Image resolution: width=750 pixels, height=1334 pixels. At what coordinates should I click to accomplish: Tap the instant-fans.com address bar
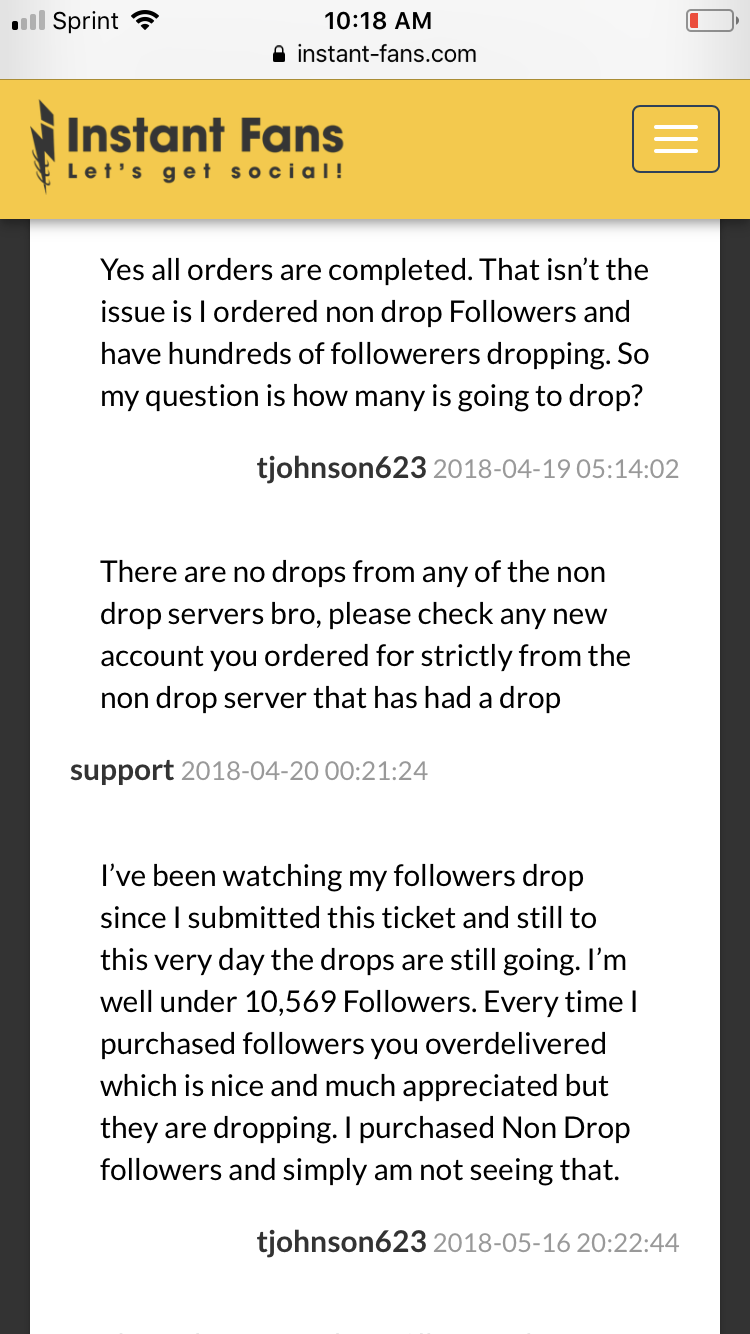pyautogui.click(x=375, y=54)
